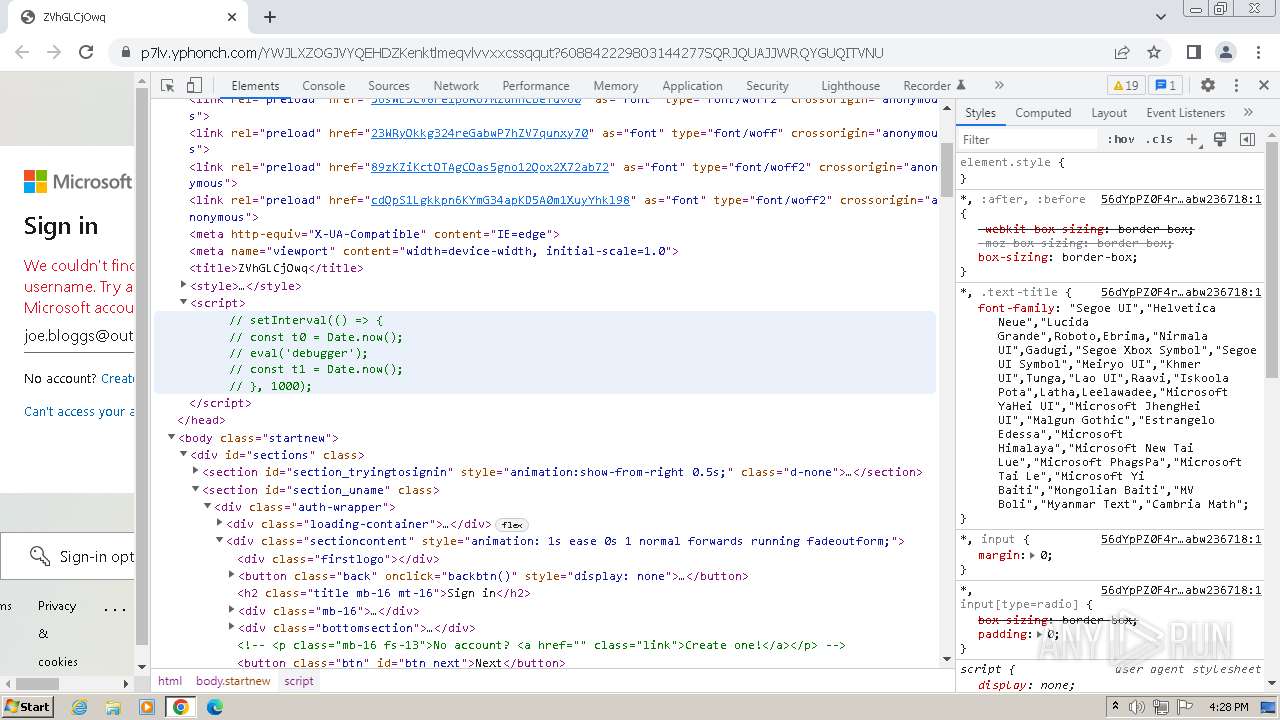Toggle the :hov element state pane
Screen dimensions: 1280x720
coord(1121,140)
